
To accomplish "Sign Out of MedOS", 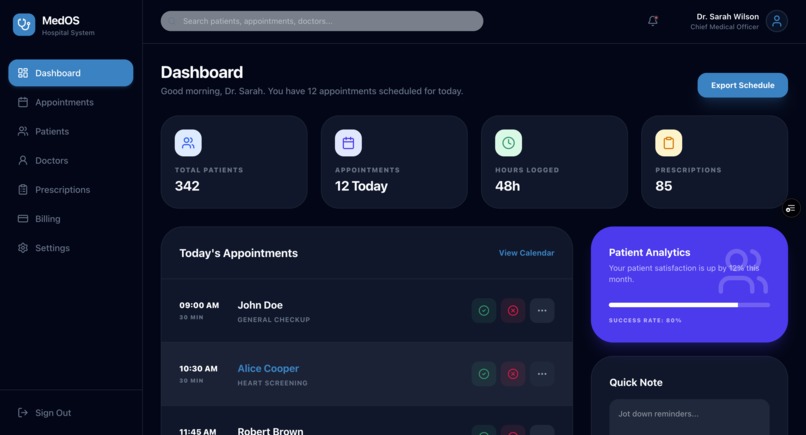I will pos(71,412).
